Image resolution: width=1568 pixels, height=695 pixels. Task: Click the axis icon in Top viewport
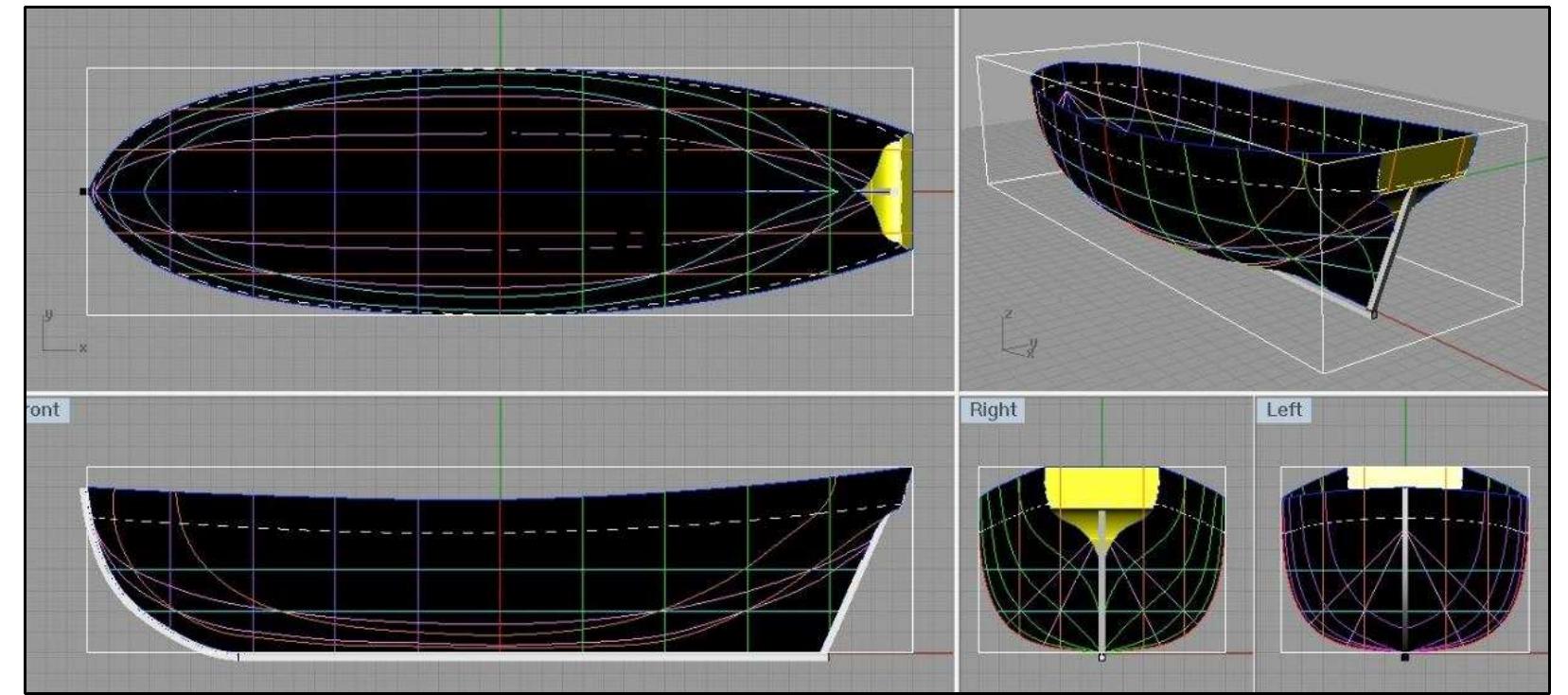pos(63,330)
